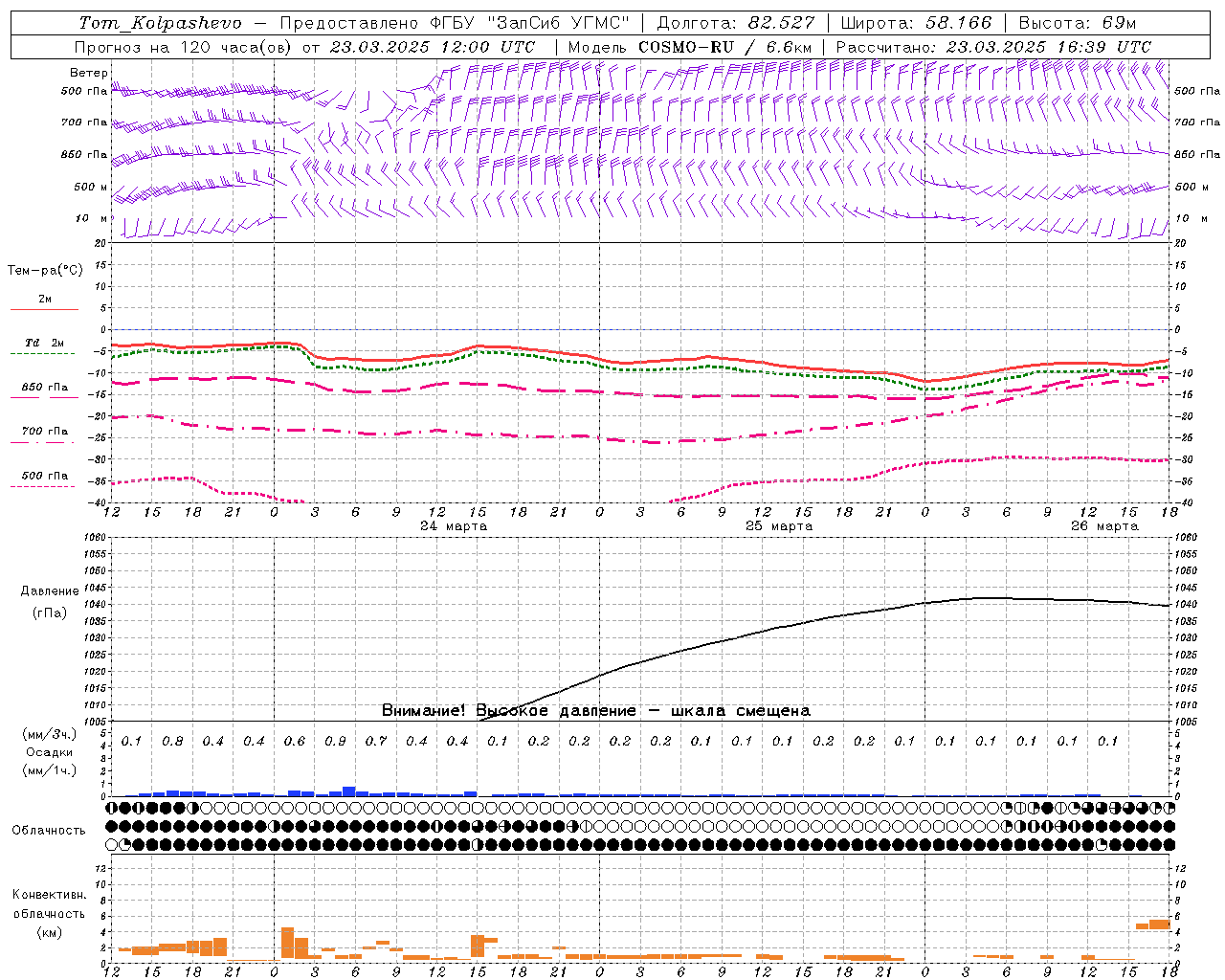This screenshot has width=1225, height=980.
Task: Click the "26 марта" date label
Action: pyautogui.click(x=1104, y=526)
